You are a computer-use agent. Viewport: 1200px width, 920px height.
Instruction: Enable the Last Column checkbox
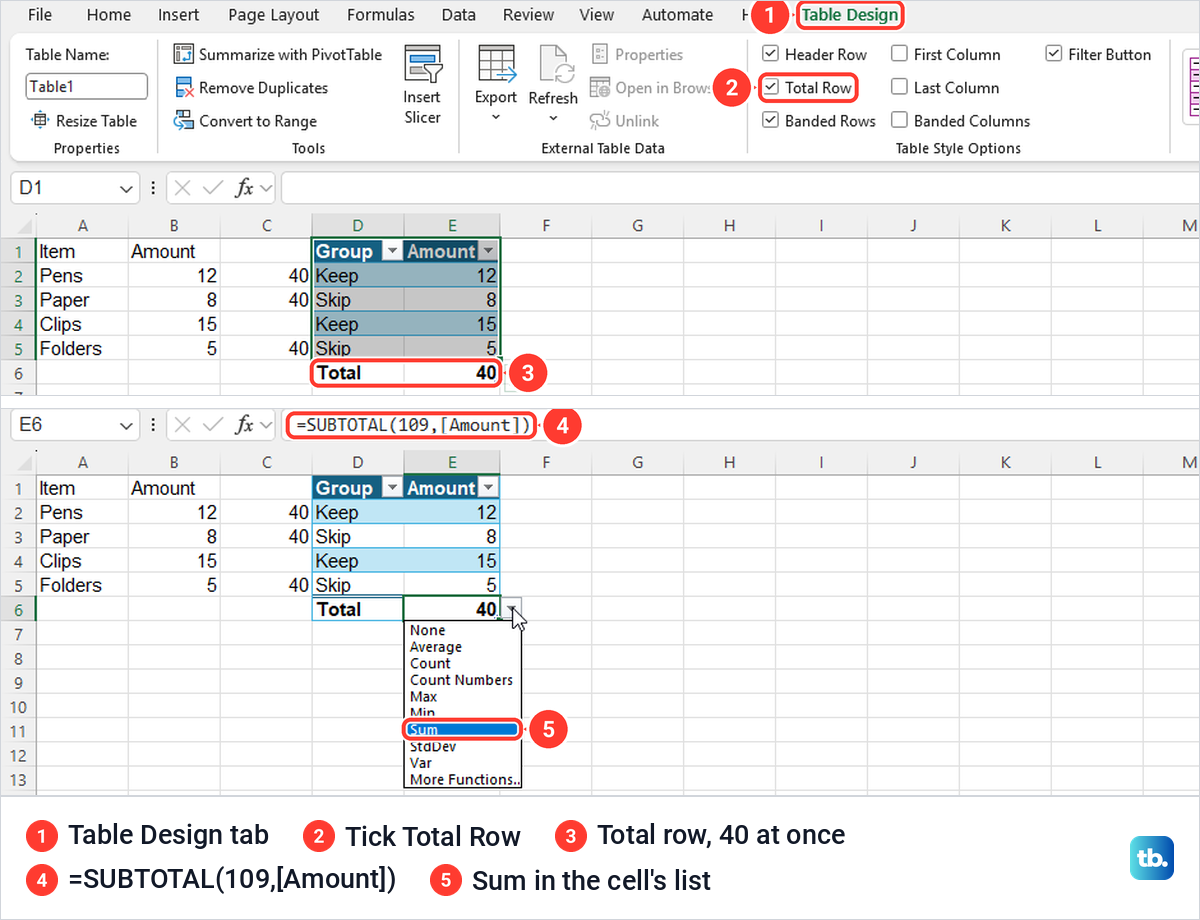point(900,88)
